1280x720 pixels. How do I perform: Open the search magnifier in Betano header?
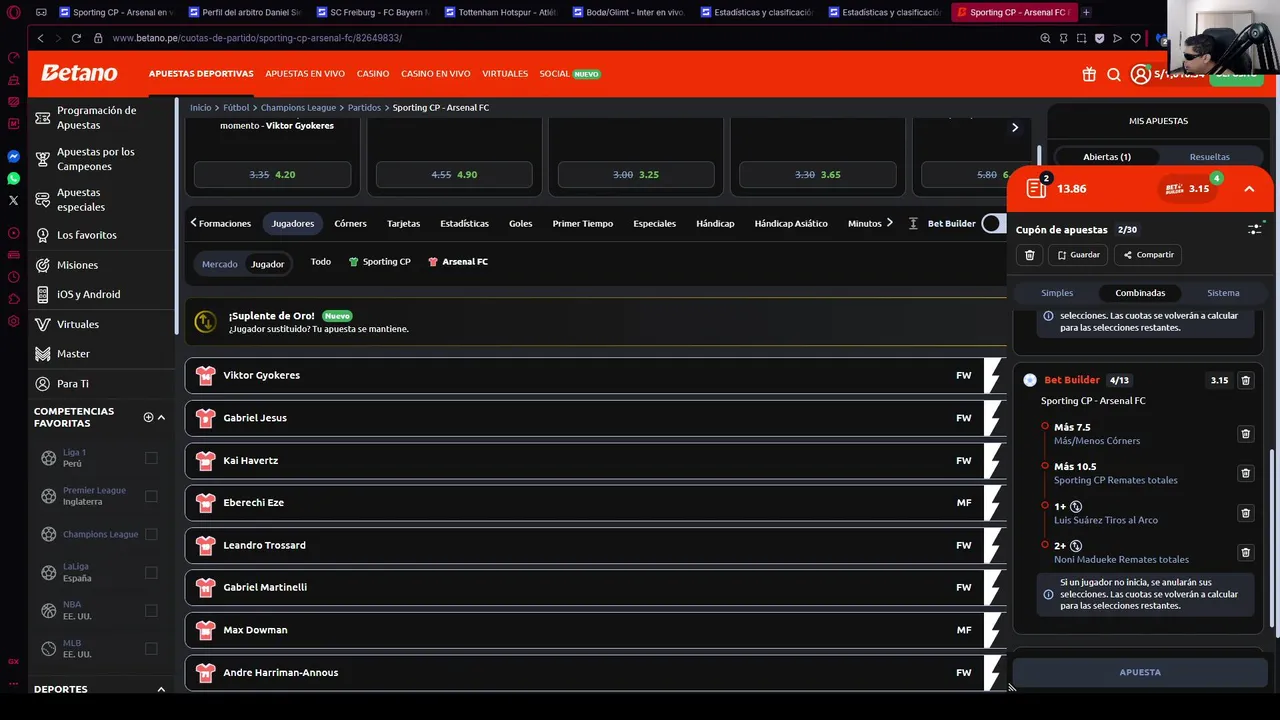[x=1114, y=74]
